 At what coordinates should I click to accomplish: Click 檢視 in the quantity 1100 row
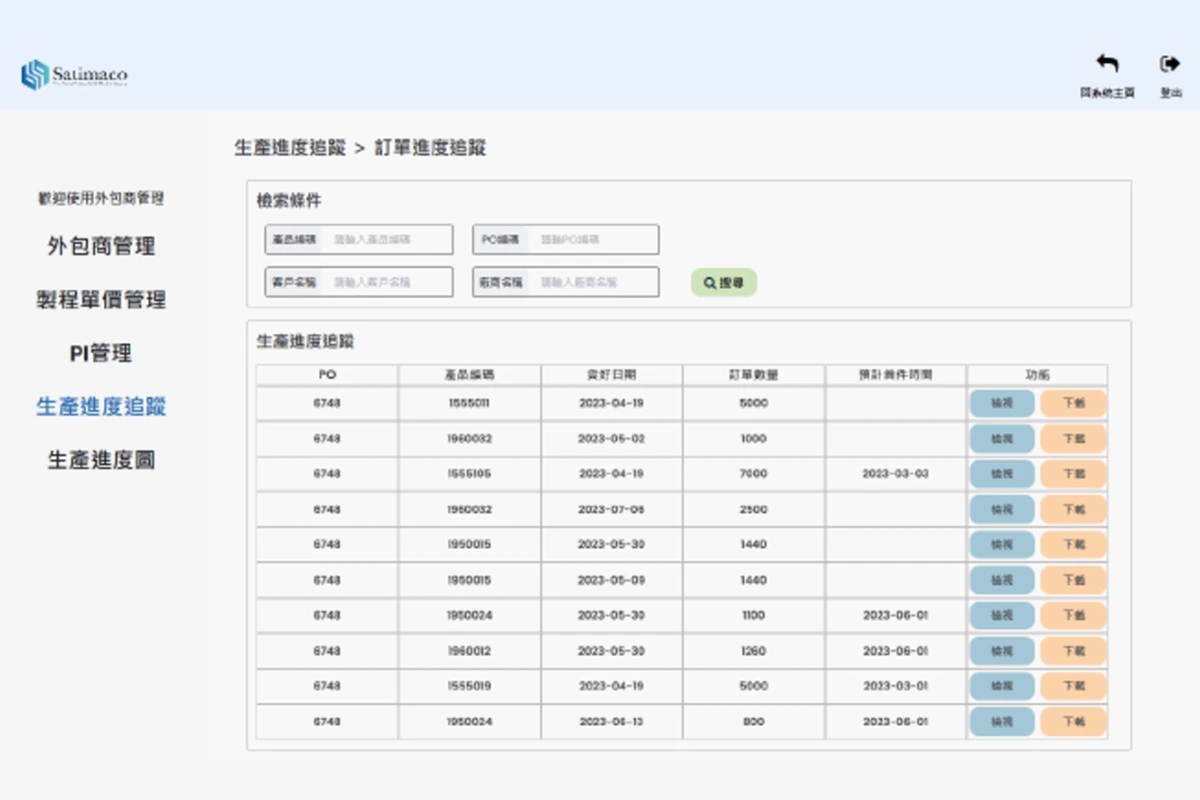pos(1002,616)
